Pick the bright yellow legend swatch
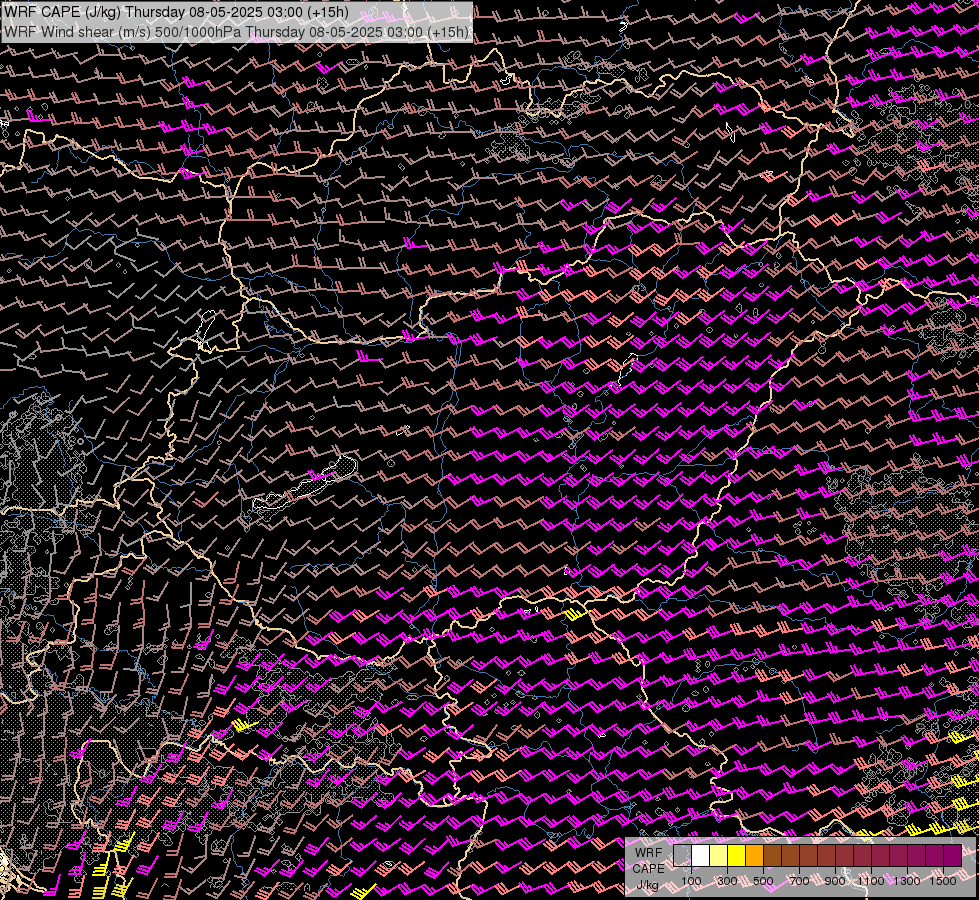The width and height of the screenshot is (979, 900). tap(736, 856)
